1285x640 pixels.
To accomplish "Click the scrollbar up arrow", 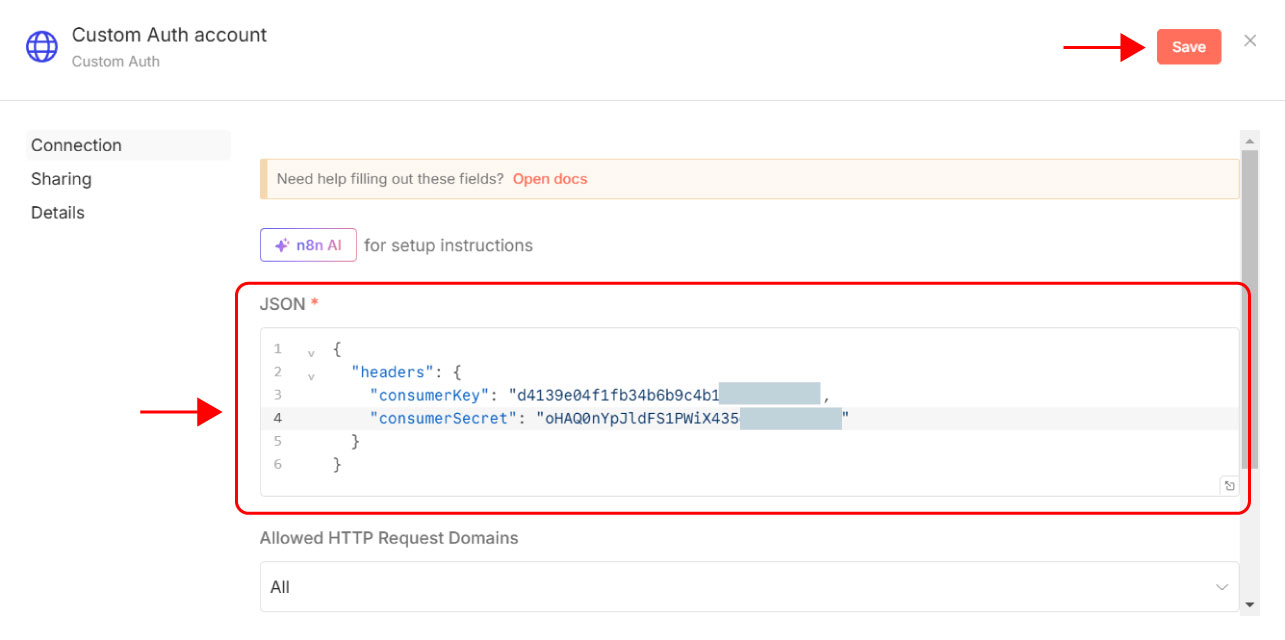I will [1249, 140].
